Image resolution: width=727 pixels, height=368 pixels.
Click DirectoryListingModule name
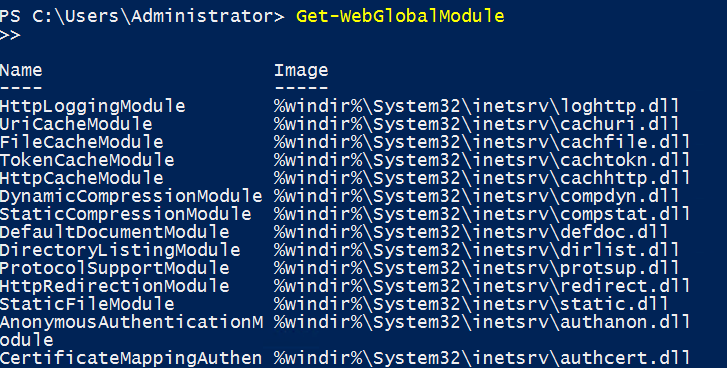tap(120, 250)
